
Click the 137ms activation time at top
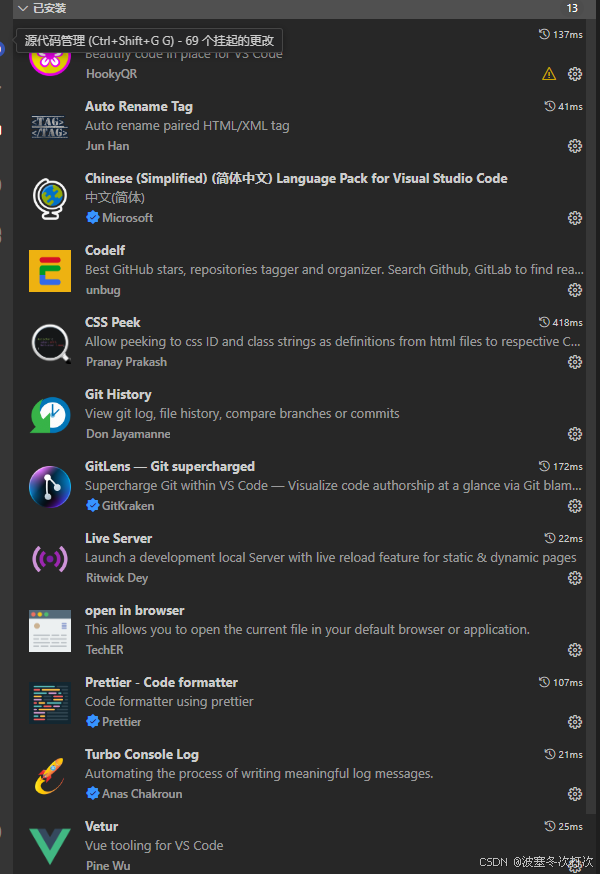[561, 35]
